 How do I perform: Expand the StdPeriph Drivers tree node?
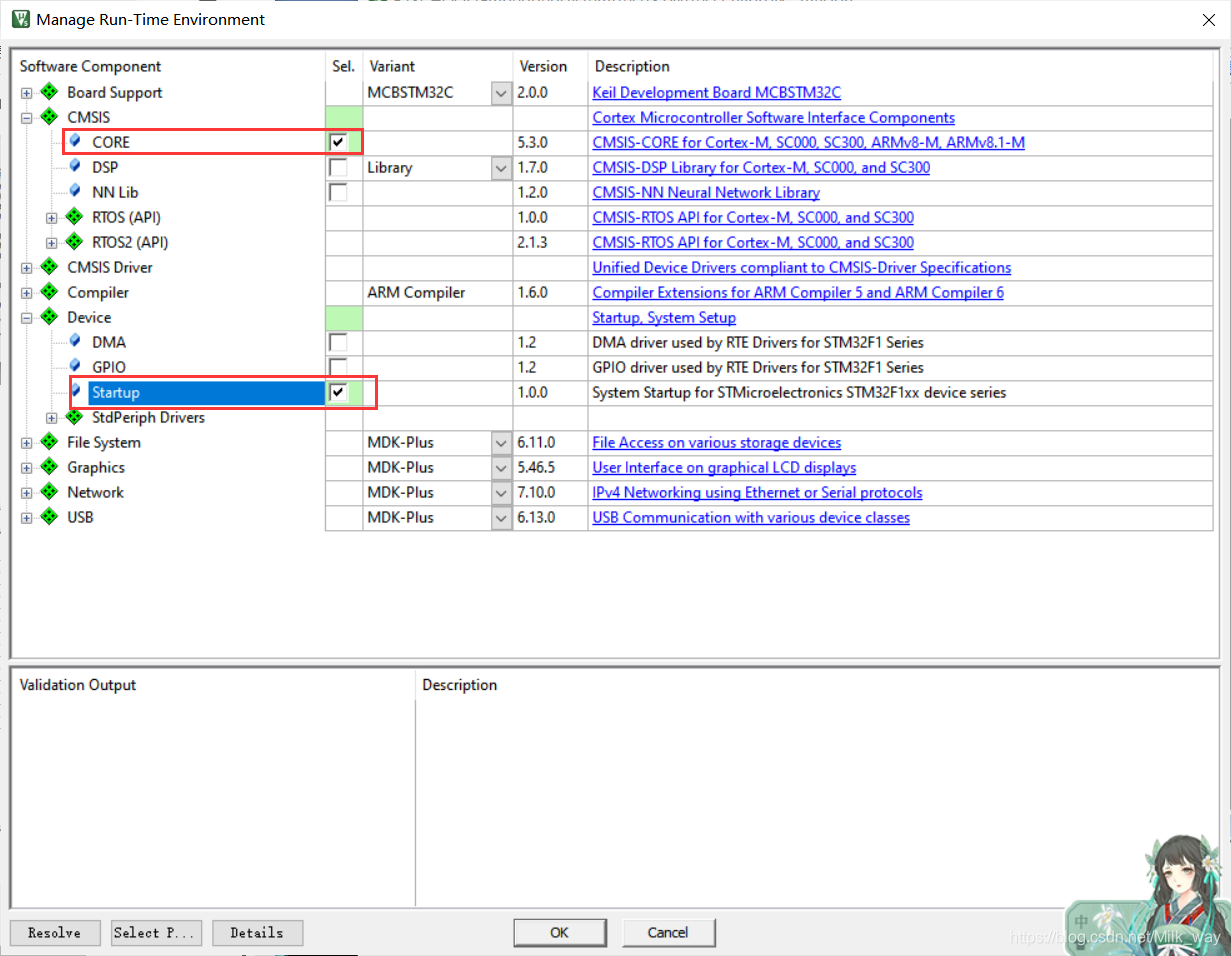click(x=52, y=418)
